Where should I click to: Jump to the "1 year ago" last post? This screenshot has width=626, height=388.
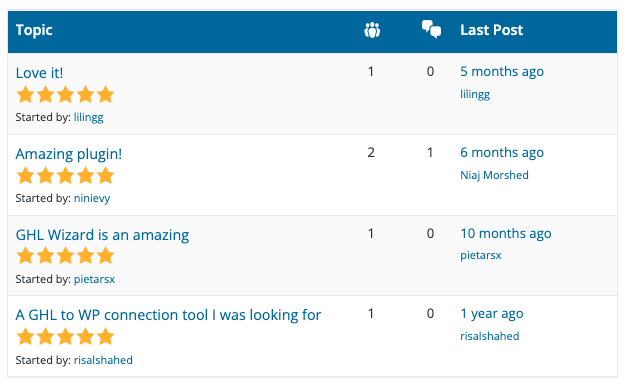[x=491, y=314]
